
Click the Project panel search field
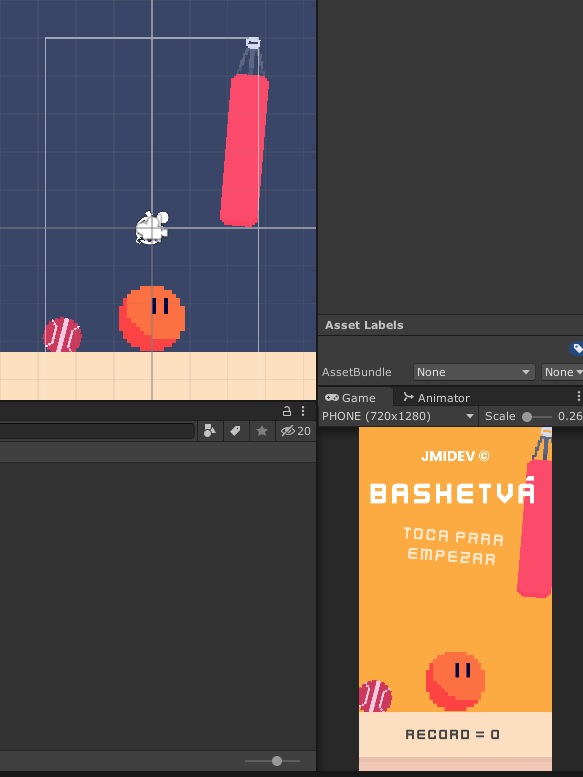pyautogui.click(x=97, y=431)
